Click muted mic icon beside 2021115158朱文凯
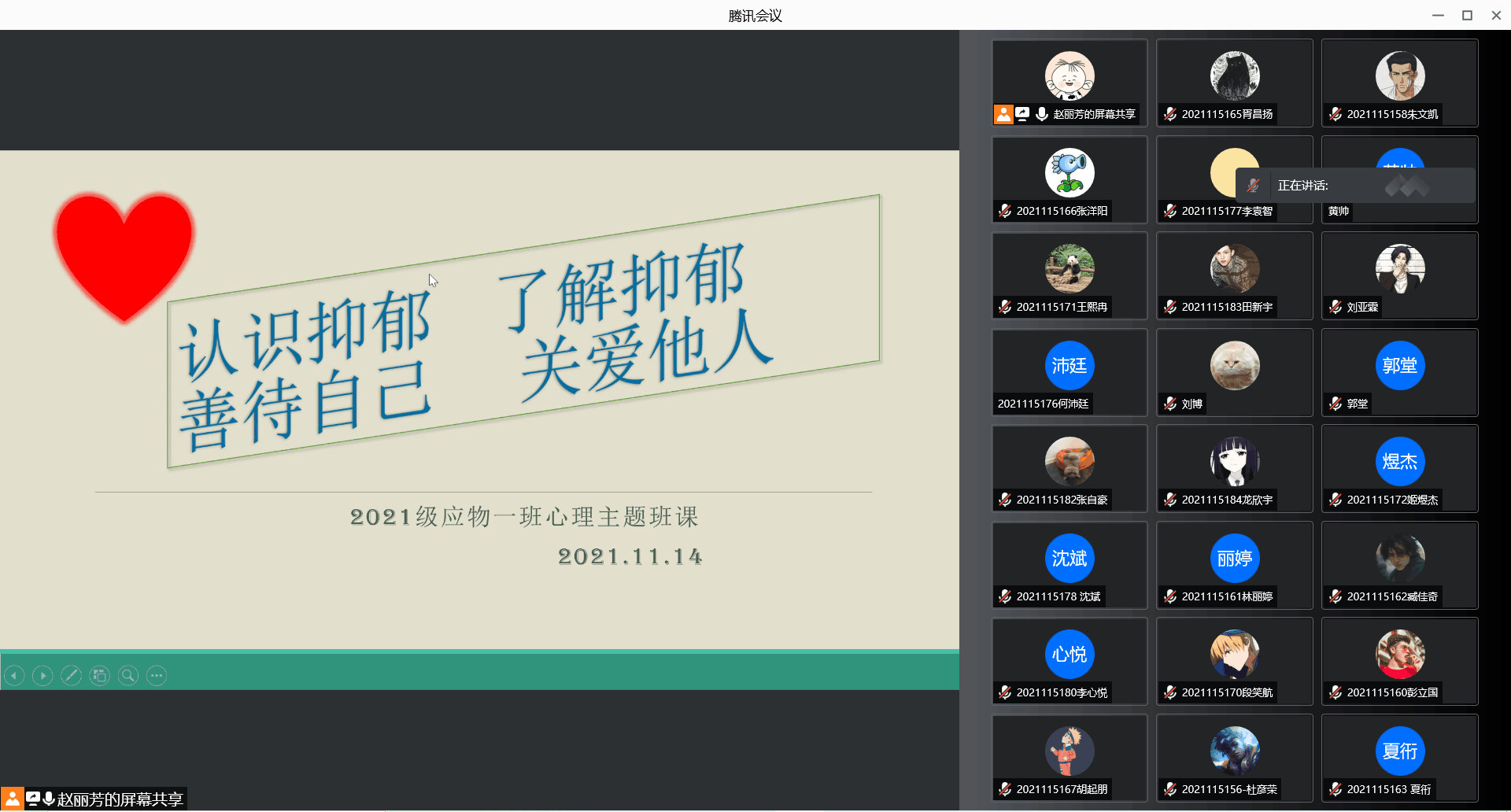Viewport: 1511px width, 812px height. [1336, 114]
